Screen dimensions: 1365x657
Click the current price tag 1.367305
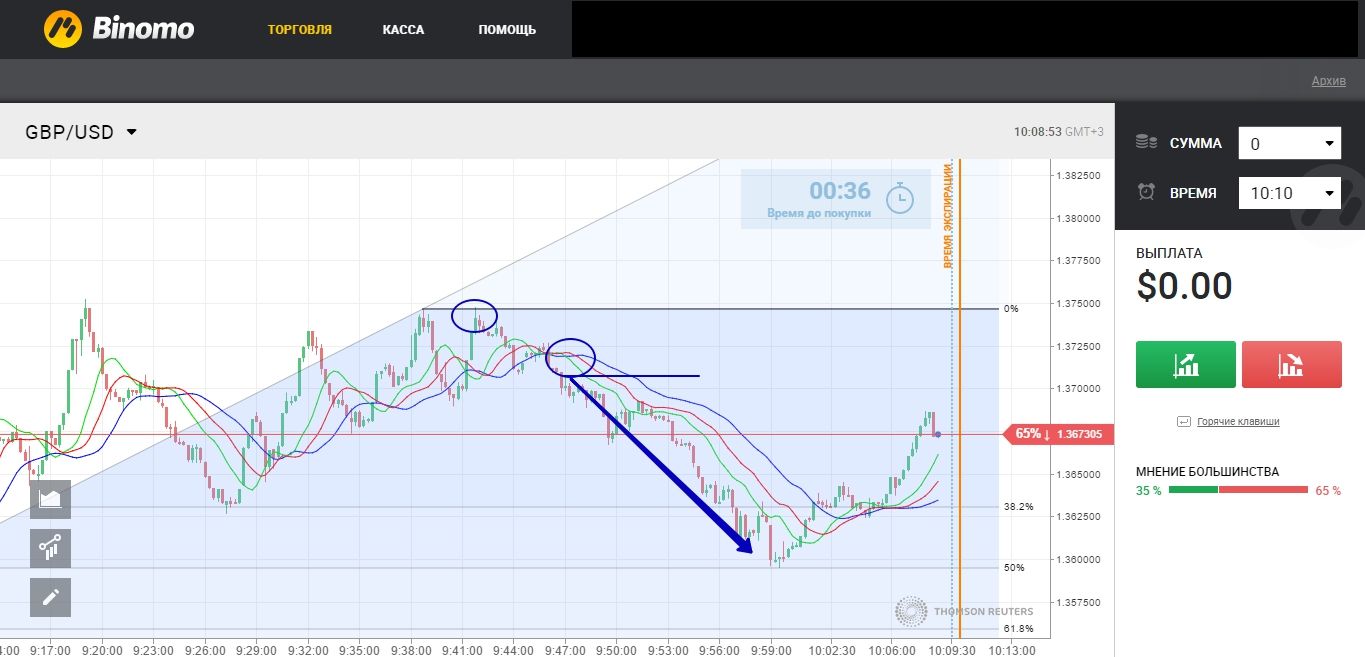pos(1060,434)
